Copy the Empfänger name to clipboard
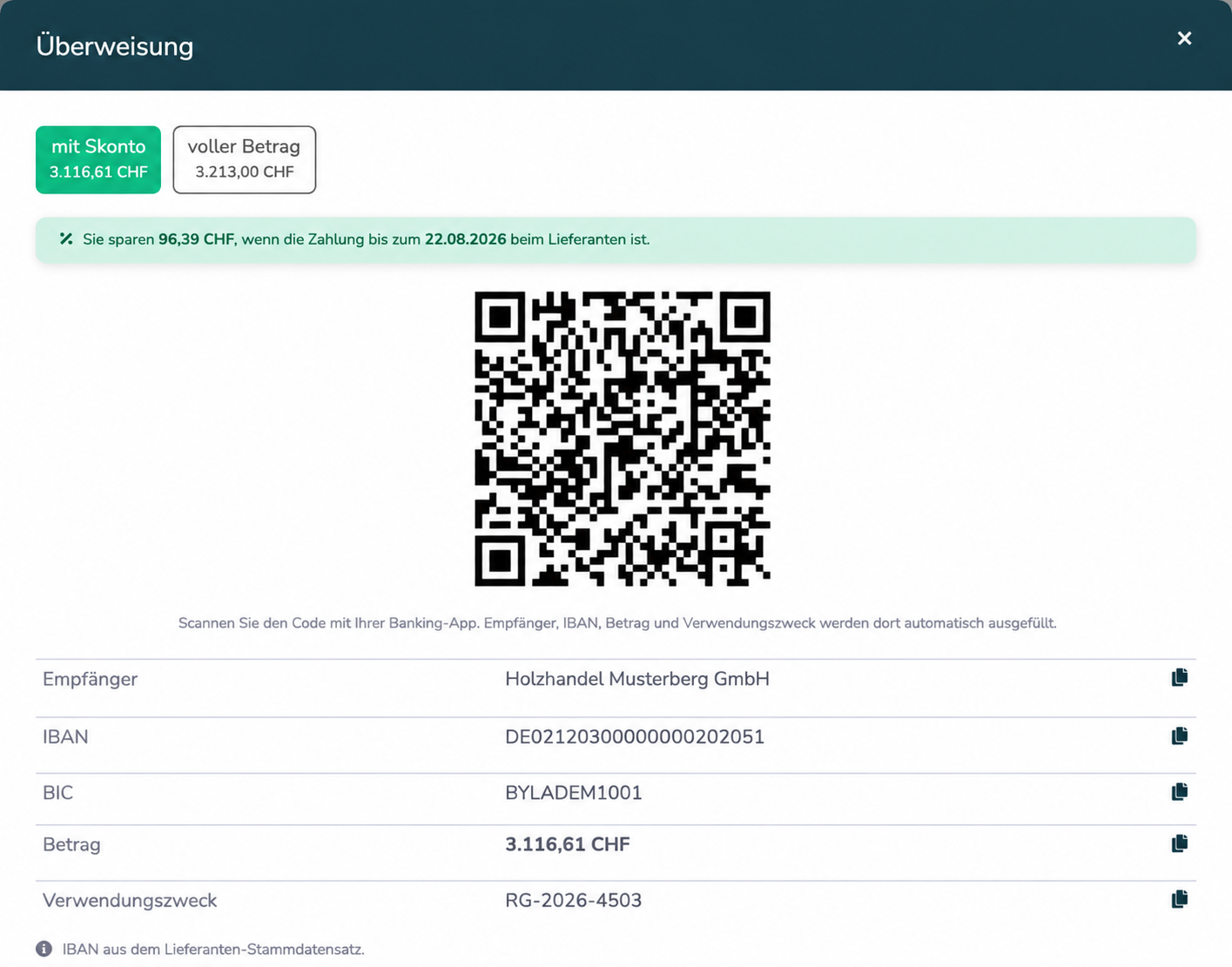 point(1180,678)
